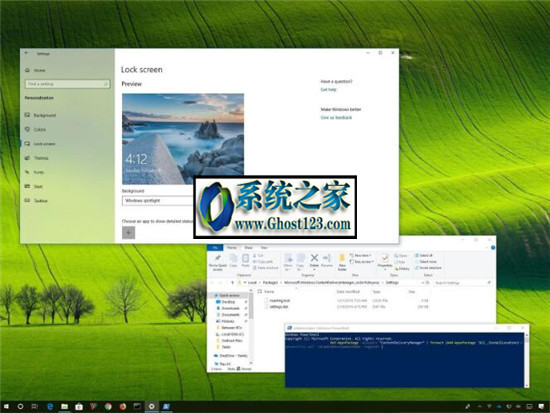
Task: Go to Home in Settings sidebar
Action: coord(35,70)
